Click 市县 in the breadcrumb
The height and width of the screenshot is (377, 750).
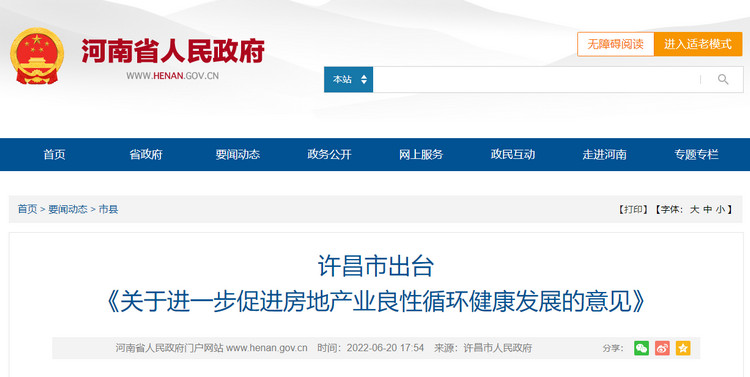click(108, 209)
